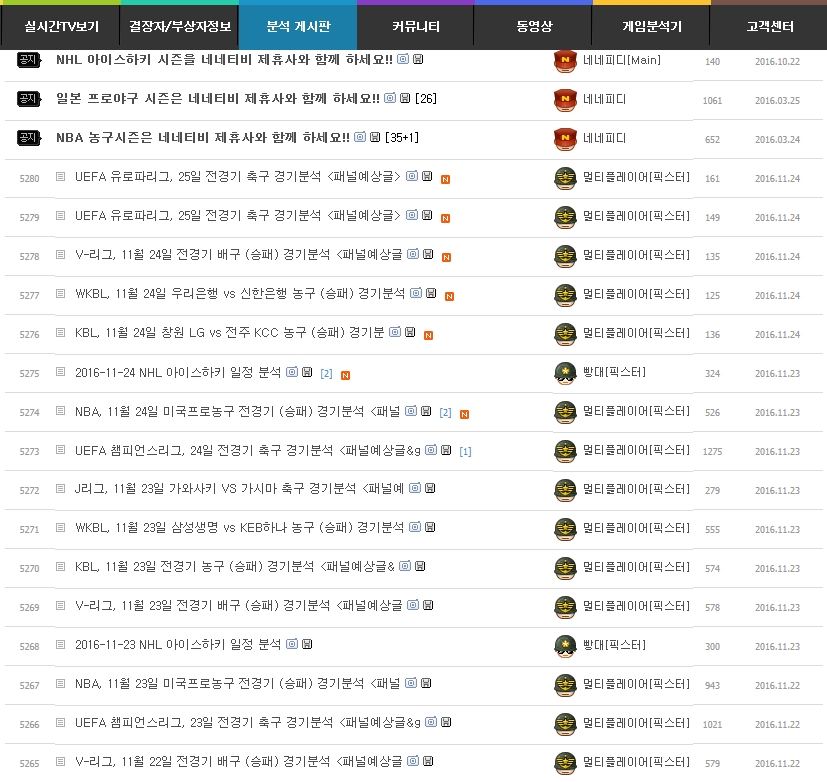
Task: Click new N badge on post 5278
Action: [x=446, y=257]
